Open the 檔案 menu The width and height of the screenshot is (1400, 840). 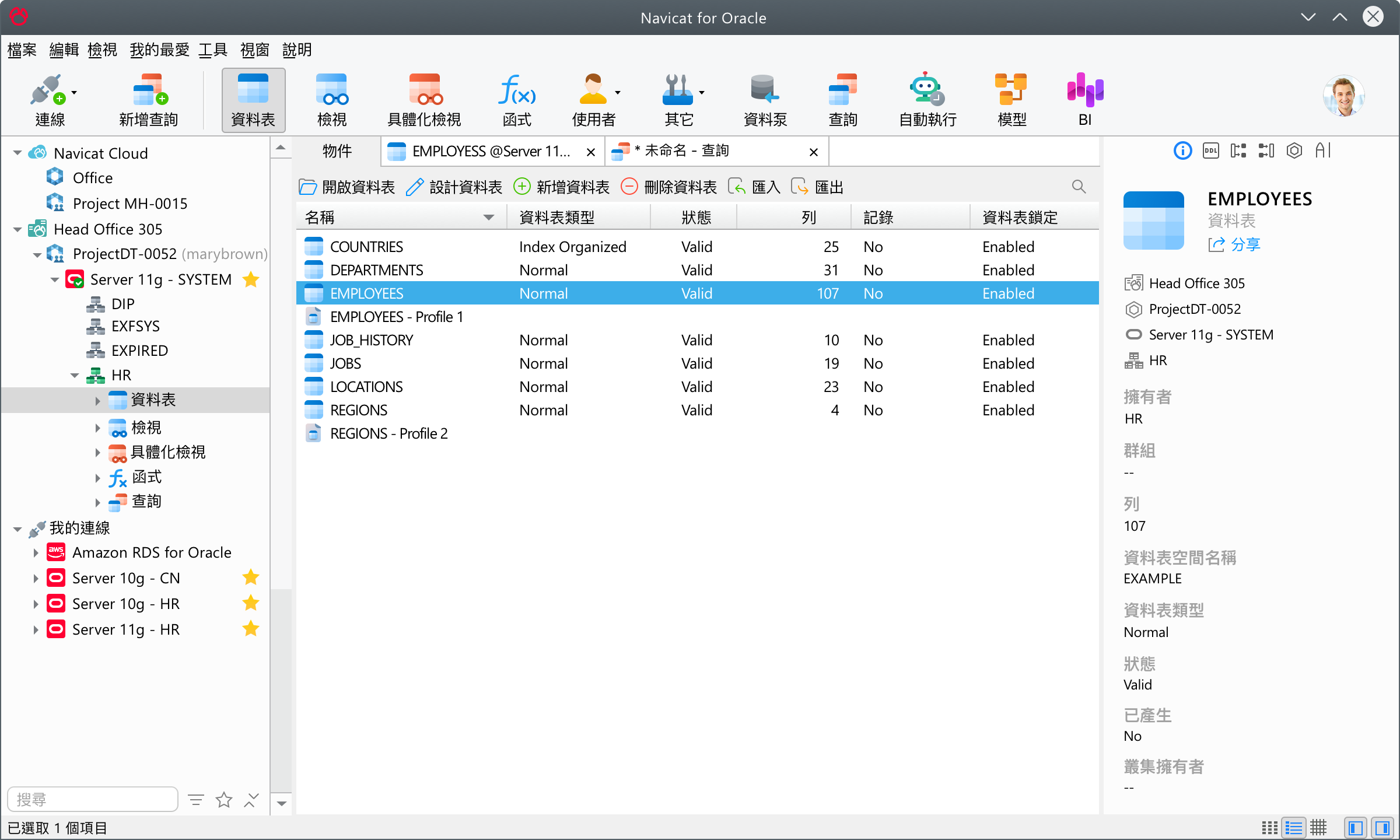click(22, 50)
